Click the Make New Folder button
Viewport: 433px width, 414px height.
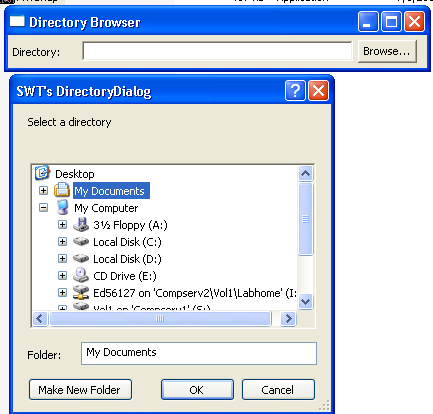(80, 390)
